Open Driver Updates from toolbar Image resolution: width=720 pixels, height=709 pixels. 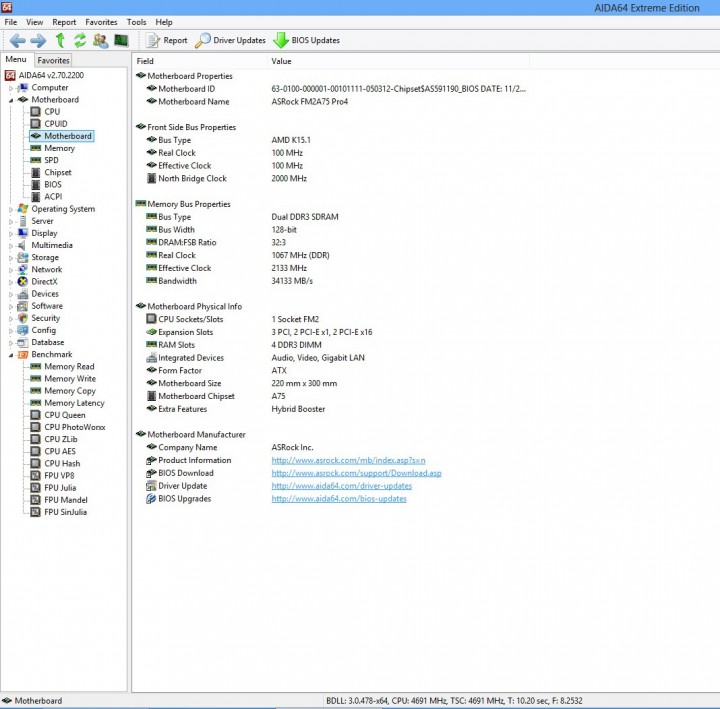[x=230, y=40]
